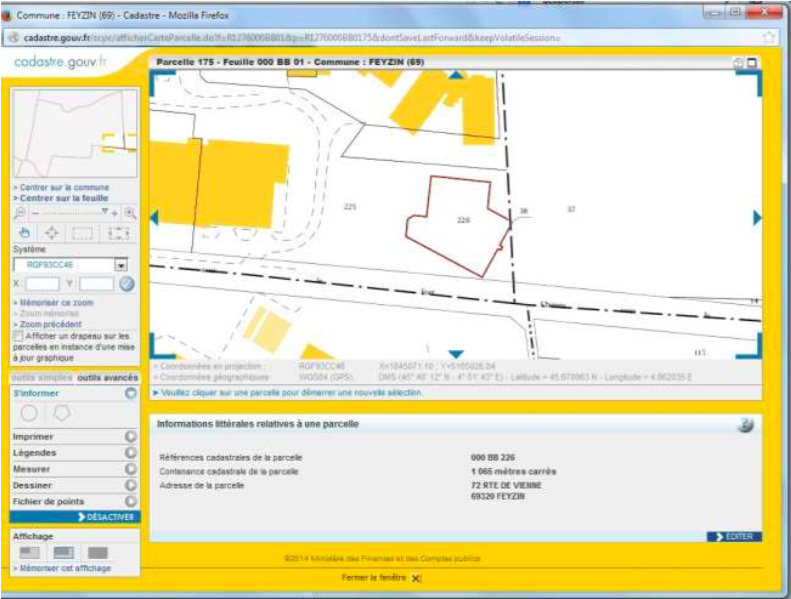Click the Centrer sur la commune link
Image resolution: width=791 pixels, height=599 pixels.
click(64, 187)
